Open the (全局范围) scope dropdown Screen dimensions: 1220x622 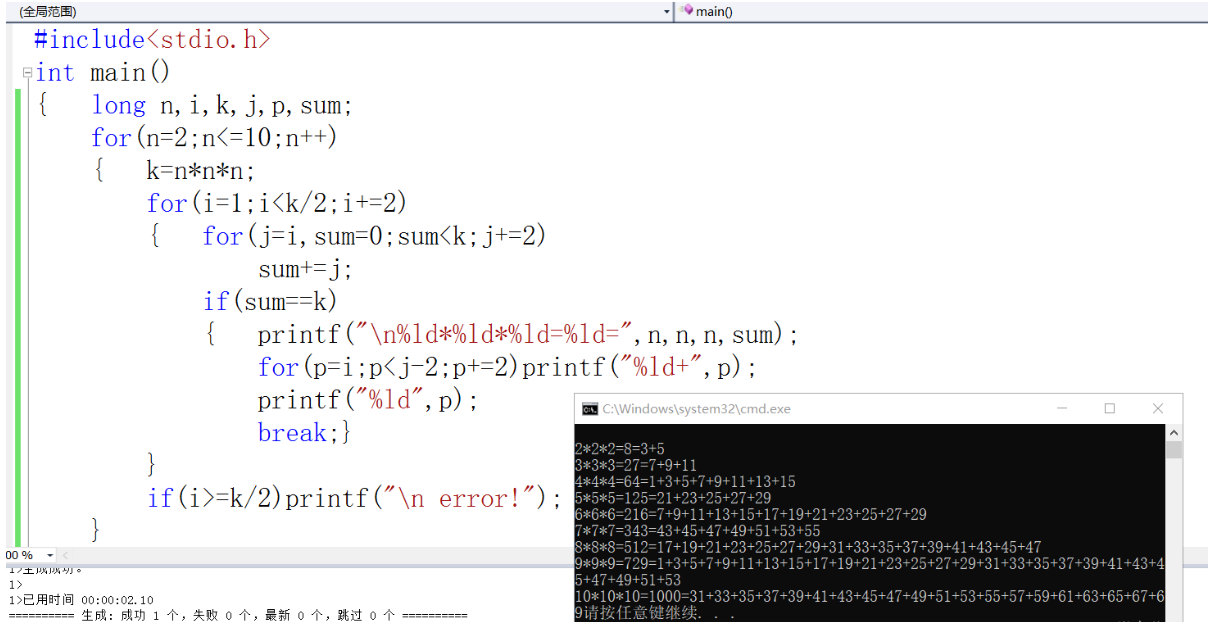(x=668, y=11)
